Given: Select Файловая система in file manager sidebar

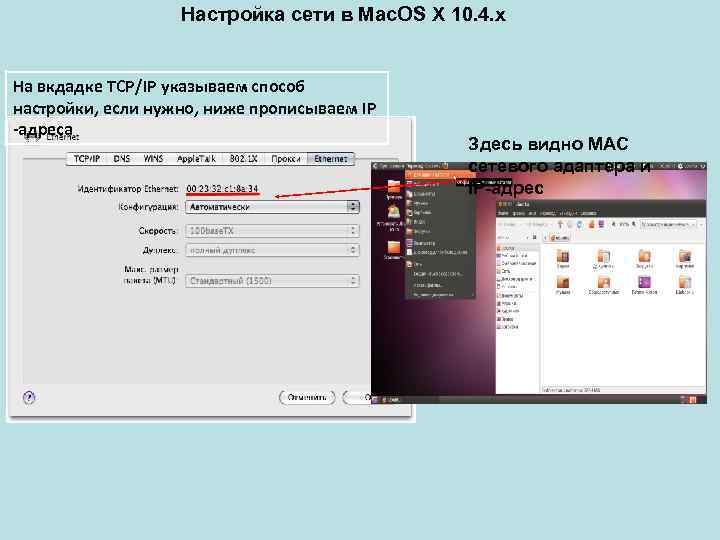Looking at the screenshot, I should pyautogui.click(x=518, y=263).
